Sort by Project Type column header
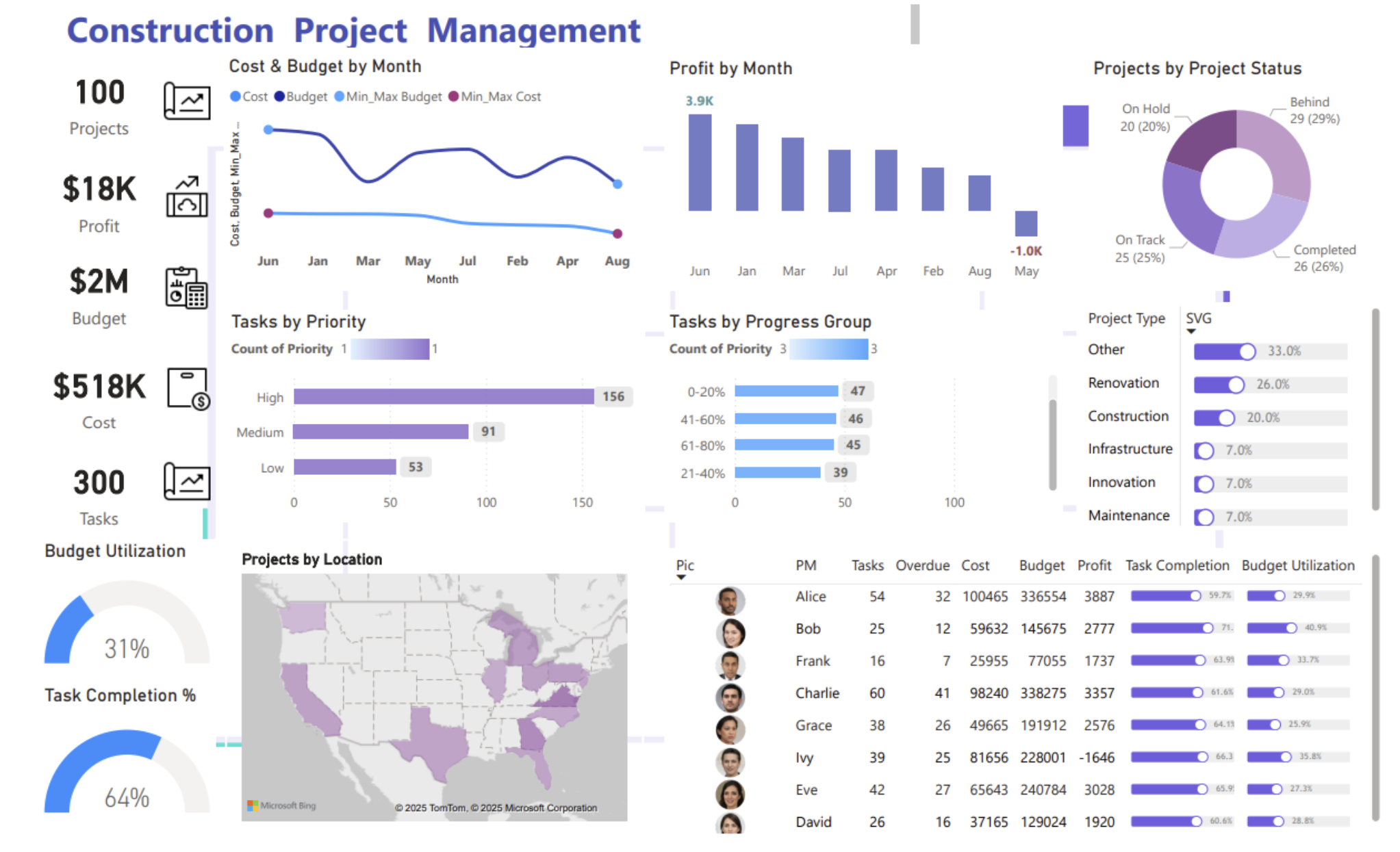This screenshot has height=852, width=1400. pos(1126,318)
